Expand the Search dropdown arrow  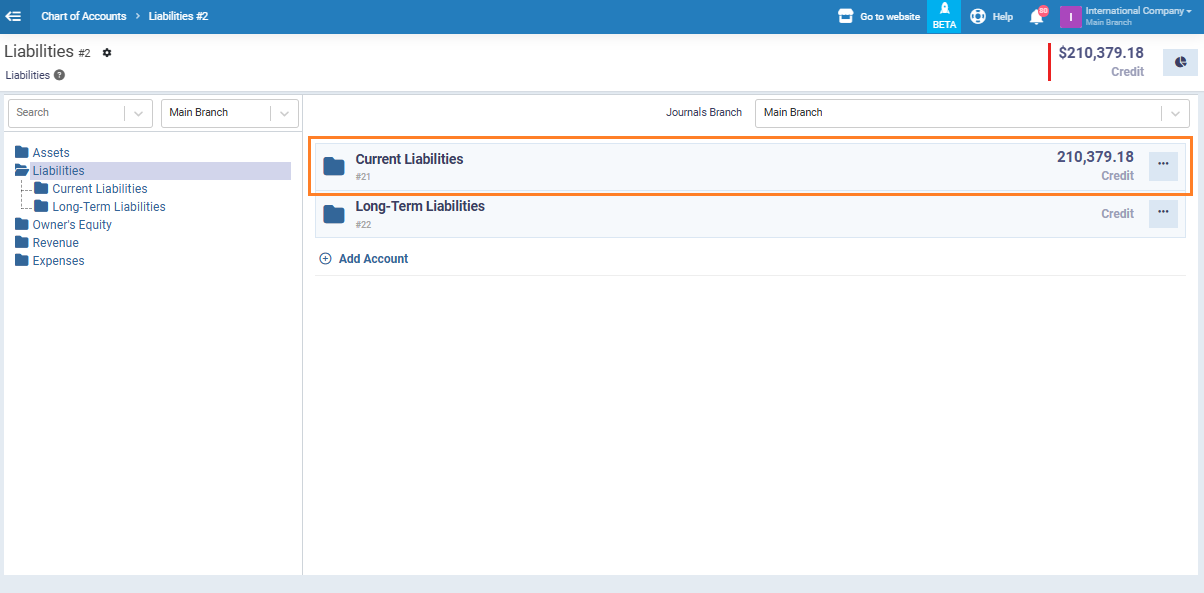point(138,113)
